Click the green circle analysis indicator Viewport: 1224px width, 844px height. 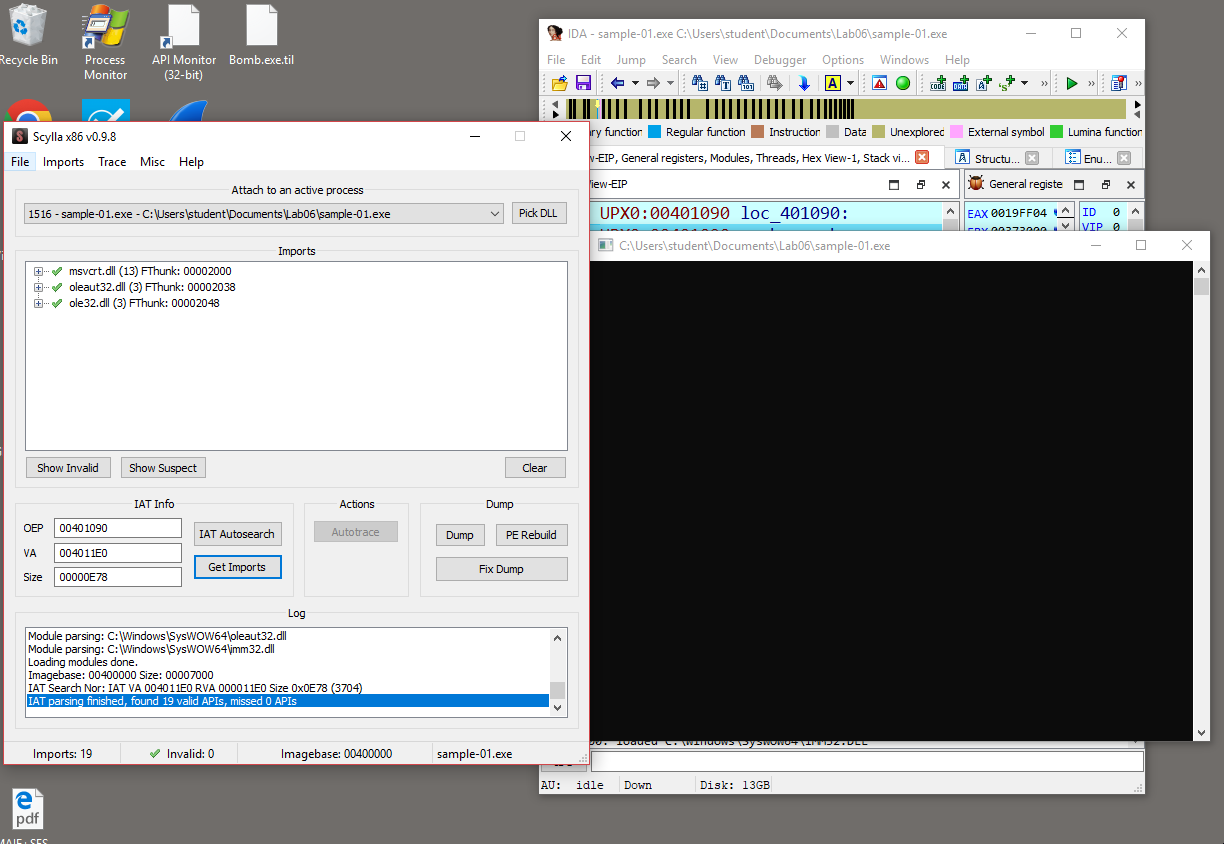(902, 83)
